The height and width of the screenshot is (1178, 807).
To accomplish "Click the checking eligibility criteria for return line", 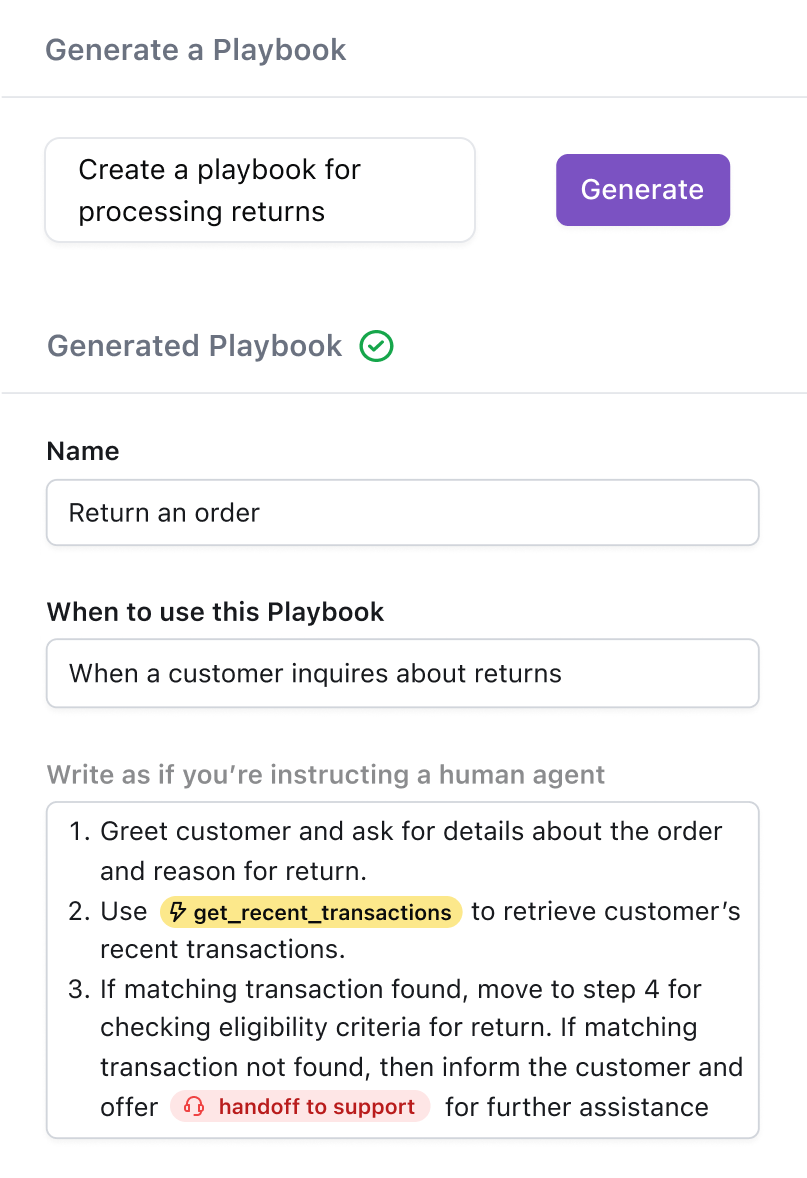I will [398, 1027].
